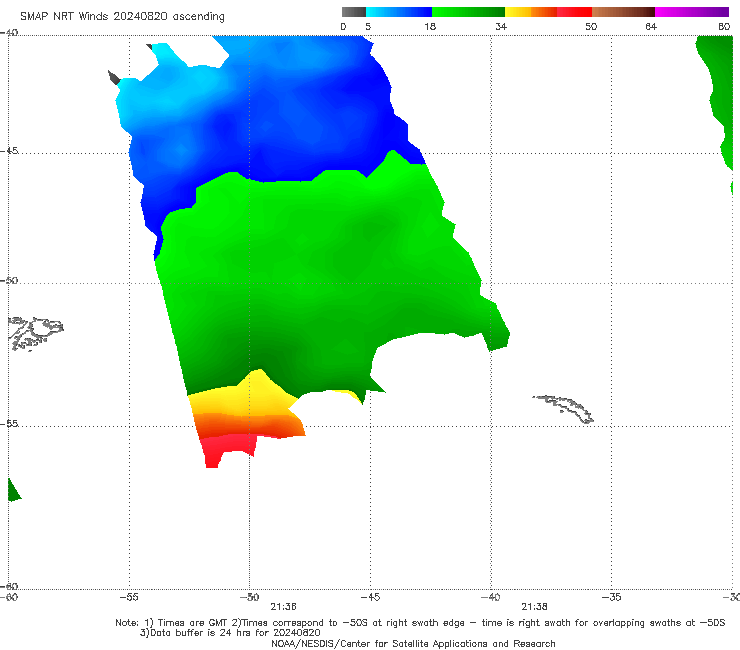
Task: Click latitude axis label '-50' on left axis
Action: [9, 281]
